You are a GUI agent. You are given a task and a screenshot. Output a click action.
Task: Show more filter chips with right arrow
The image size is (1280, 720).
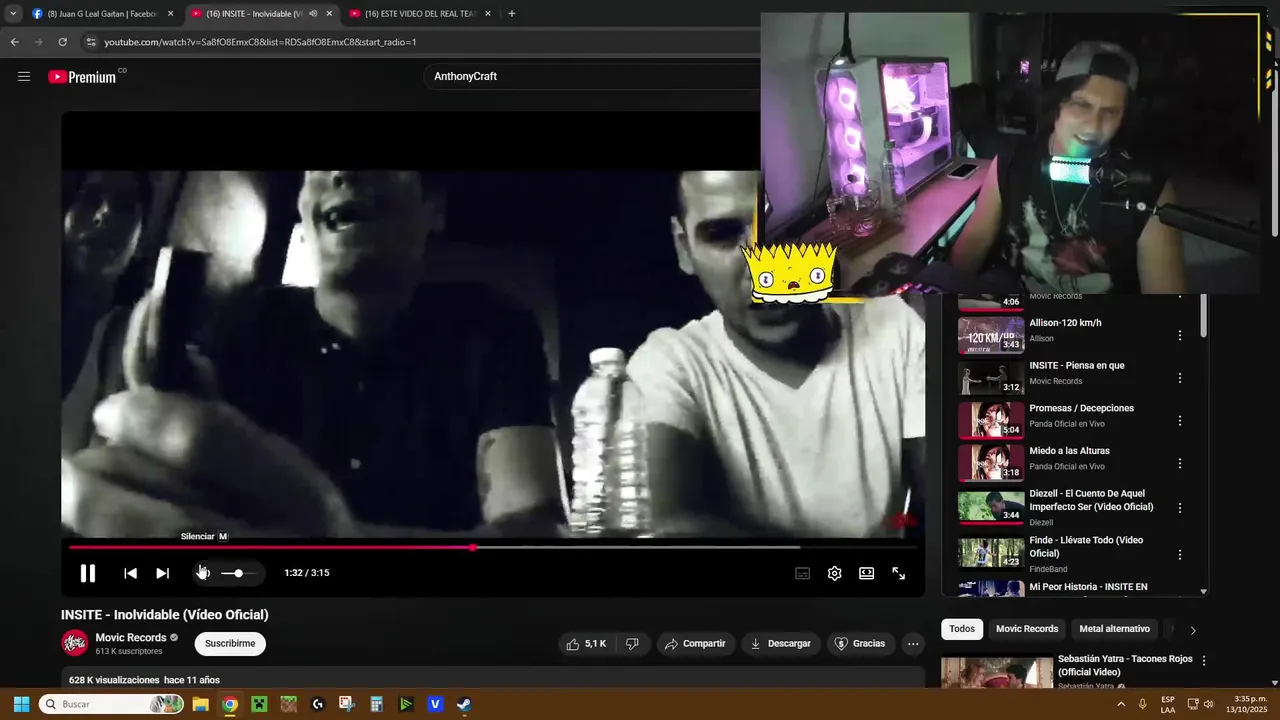1192,630
